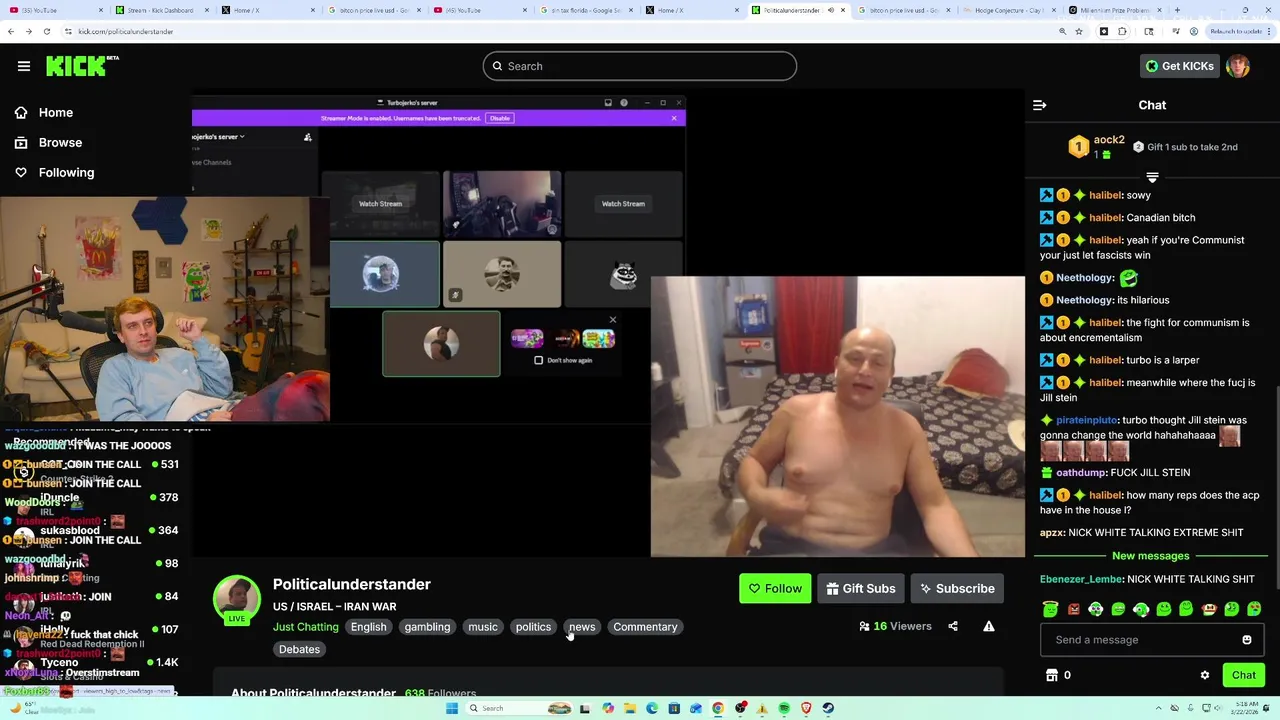Follow Politicalunderstander
The image size is (1280, 720).
click(775, 589)
